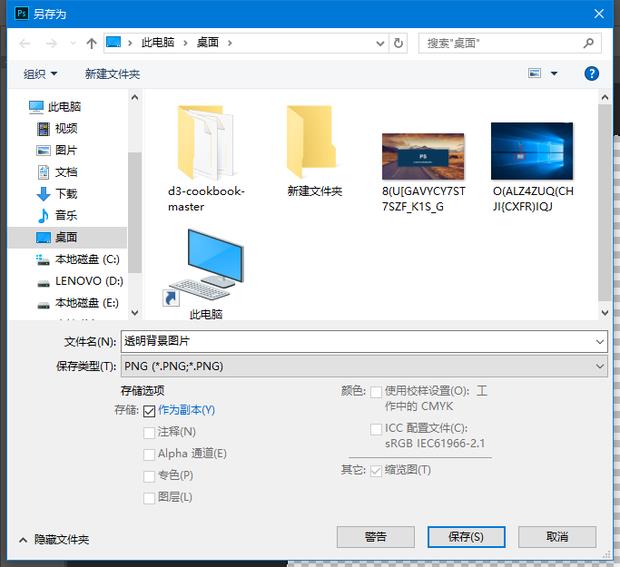Viewport: 620px width, 567px height.
Task: Open the 保存类型 PNG format dropdown
Action: pyautogui.click(x=364, y=366)
